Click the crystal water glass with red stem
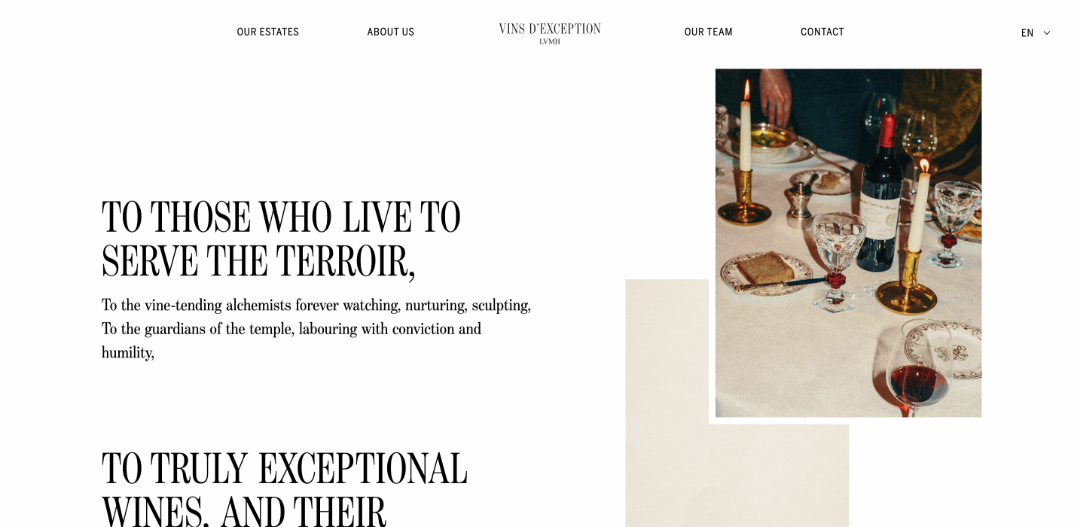 click(836, 260)
